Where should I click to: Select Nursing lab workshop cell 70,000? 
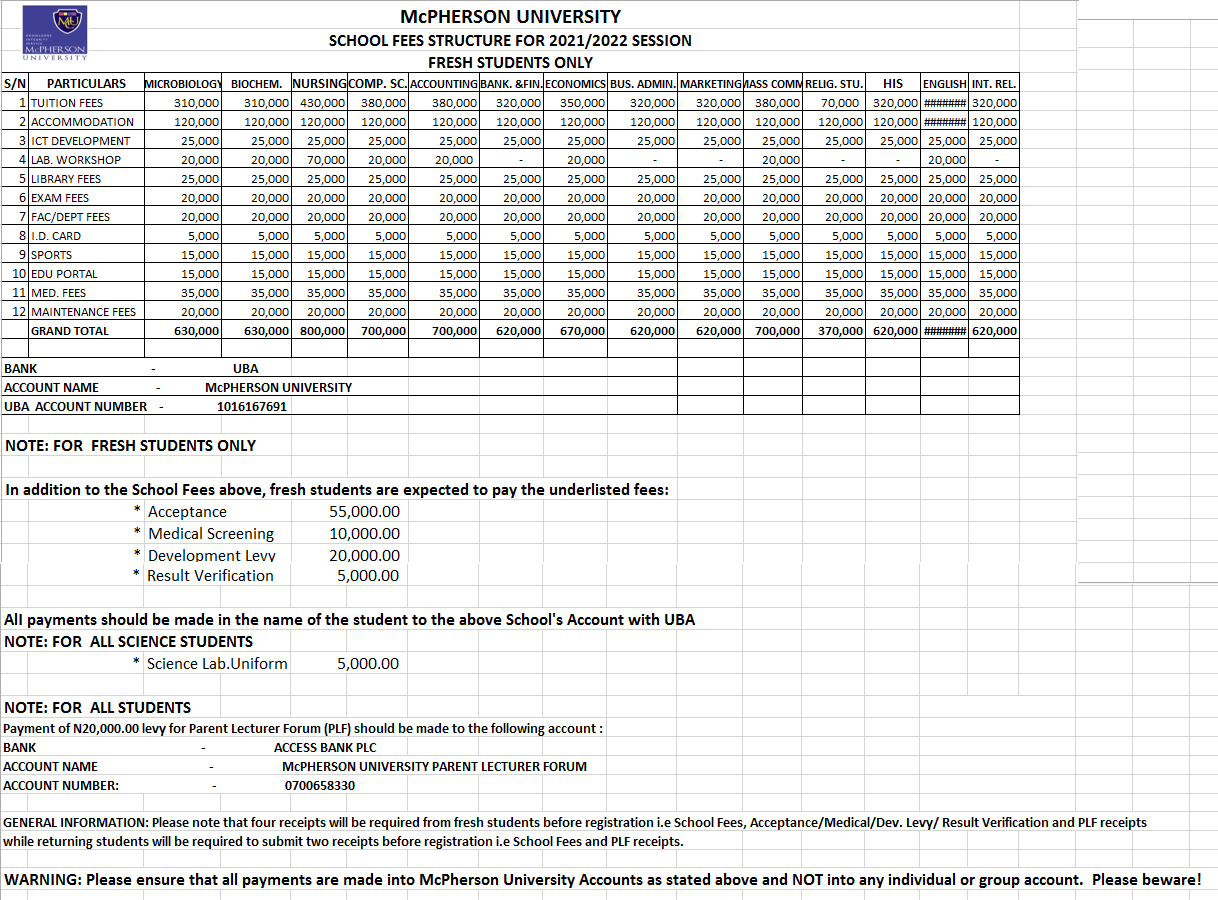pos(319,160)
